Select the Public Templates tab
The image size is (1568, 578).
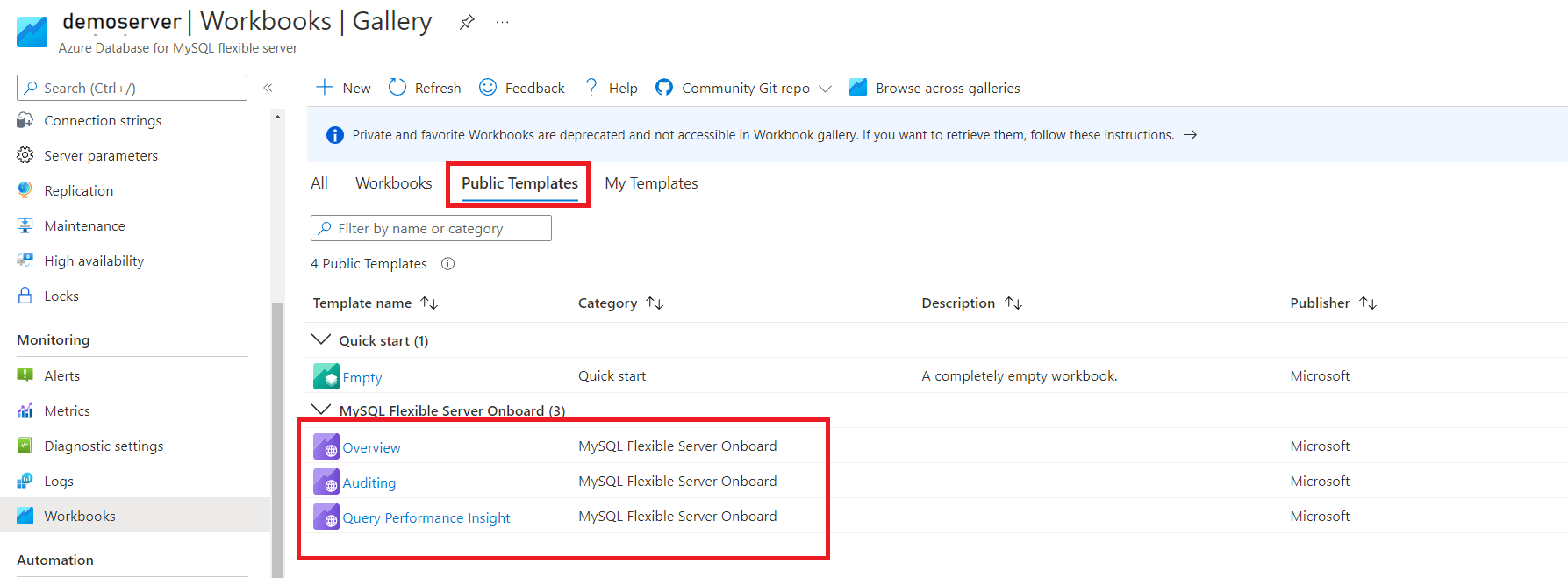click(x=519, y=183)
